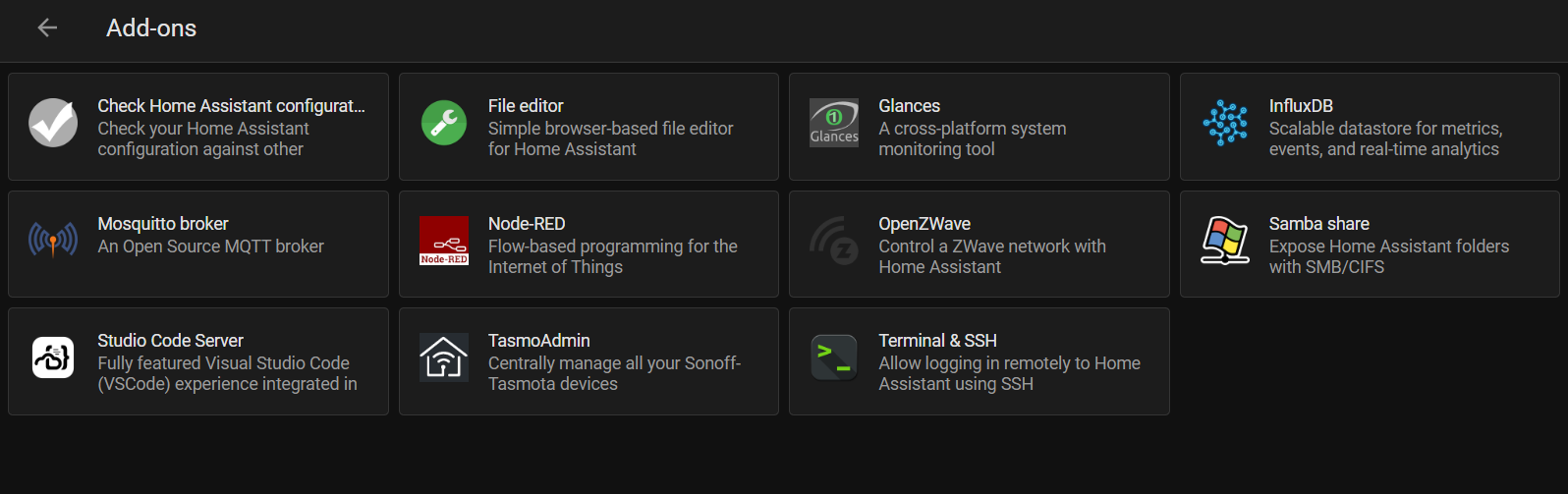Open the TasmoAdmin card description
1568x494 pixels.
click(614, 373)
